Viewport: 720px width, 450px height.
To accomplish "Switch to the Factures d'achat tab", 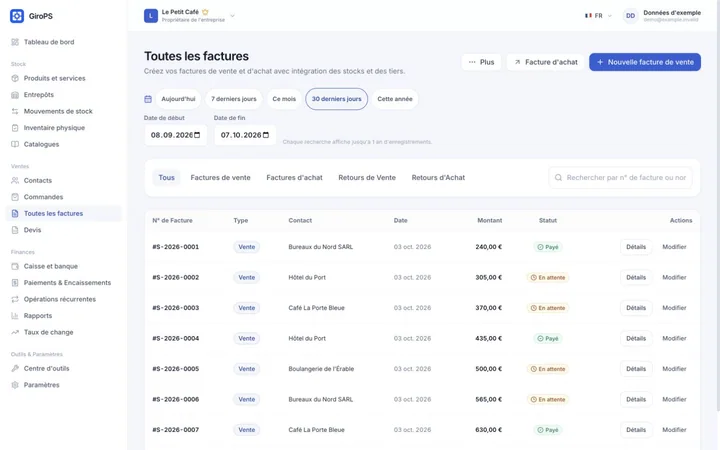I will click(x=294, y=178).
